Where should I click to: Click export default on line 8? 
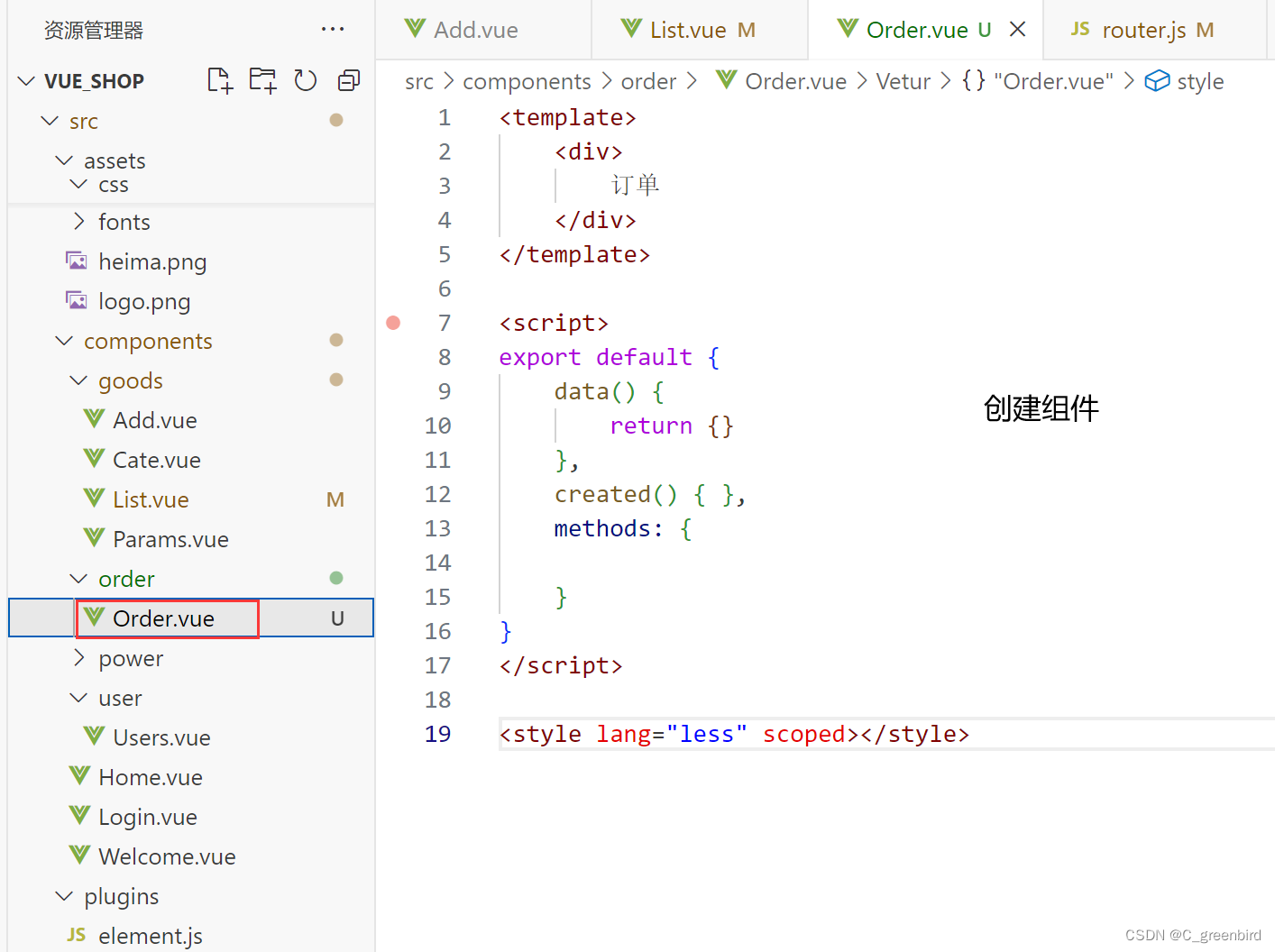pos(595,357)
